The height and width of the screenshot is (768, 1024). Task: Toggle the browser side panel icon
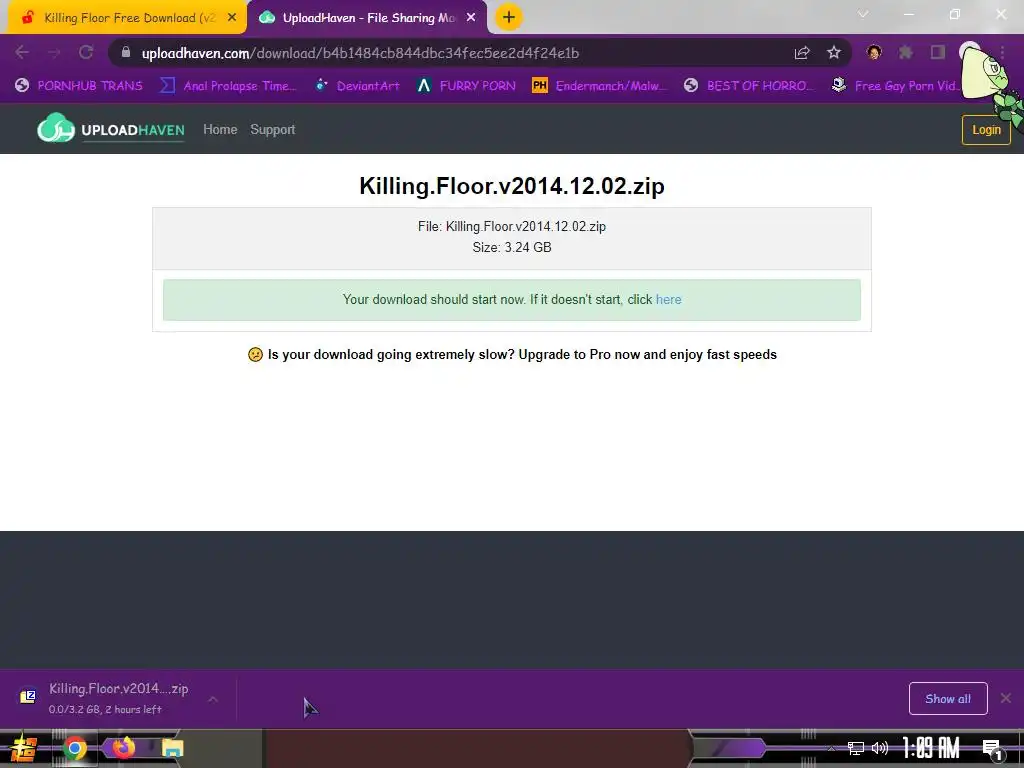click(938, 52)
